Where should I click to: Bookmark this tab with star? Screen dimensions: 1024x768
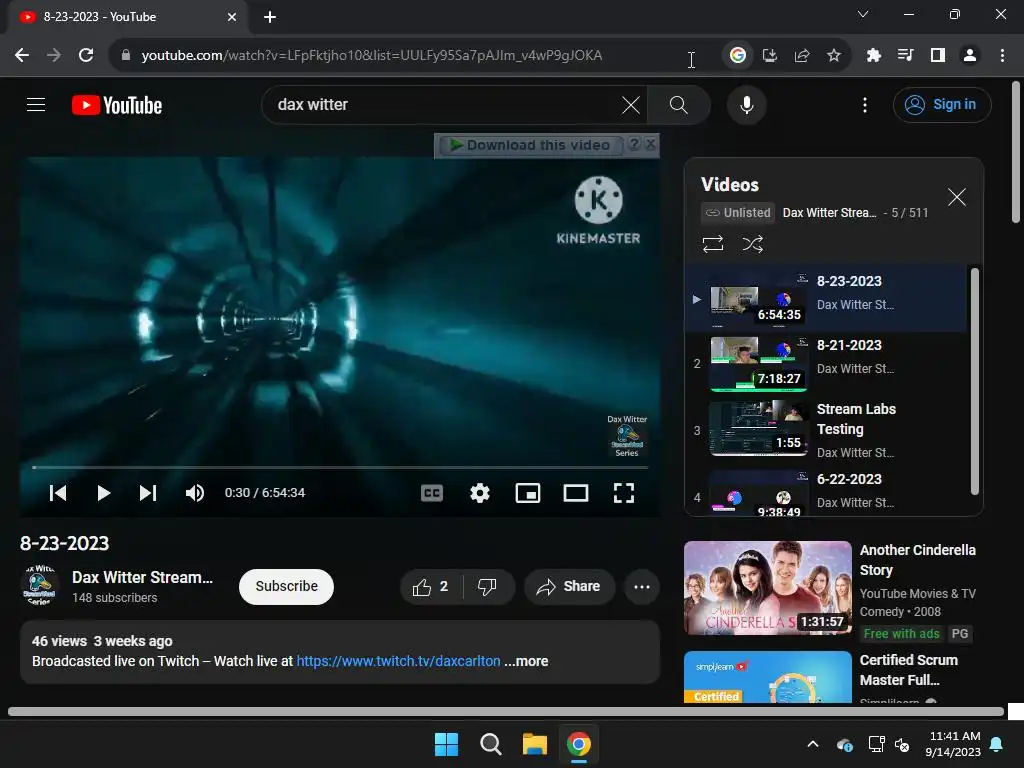834,56
